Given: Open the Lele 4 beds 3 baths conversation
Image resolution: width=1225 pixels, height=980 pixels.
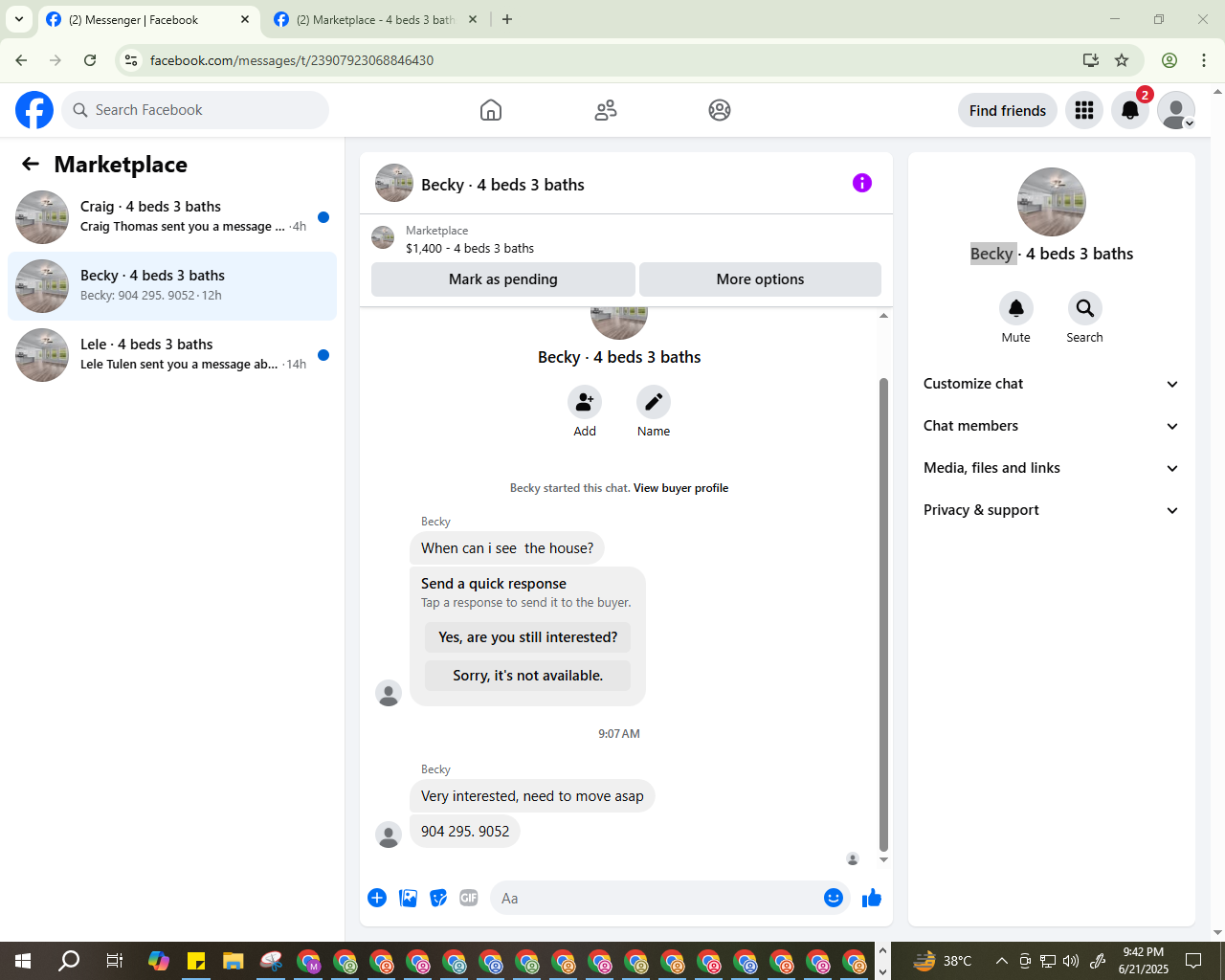Looking at the screenshot, I should pyautogui.click(x=172, y=355).
